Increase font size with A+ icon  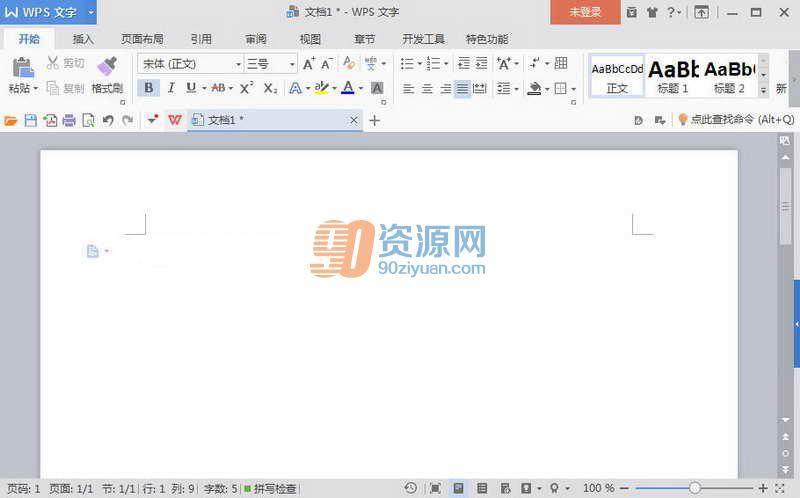(x=309, y=63)
